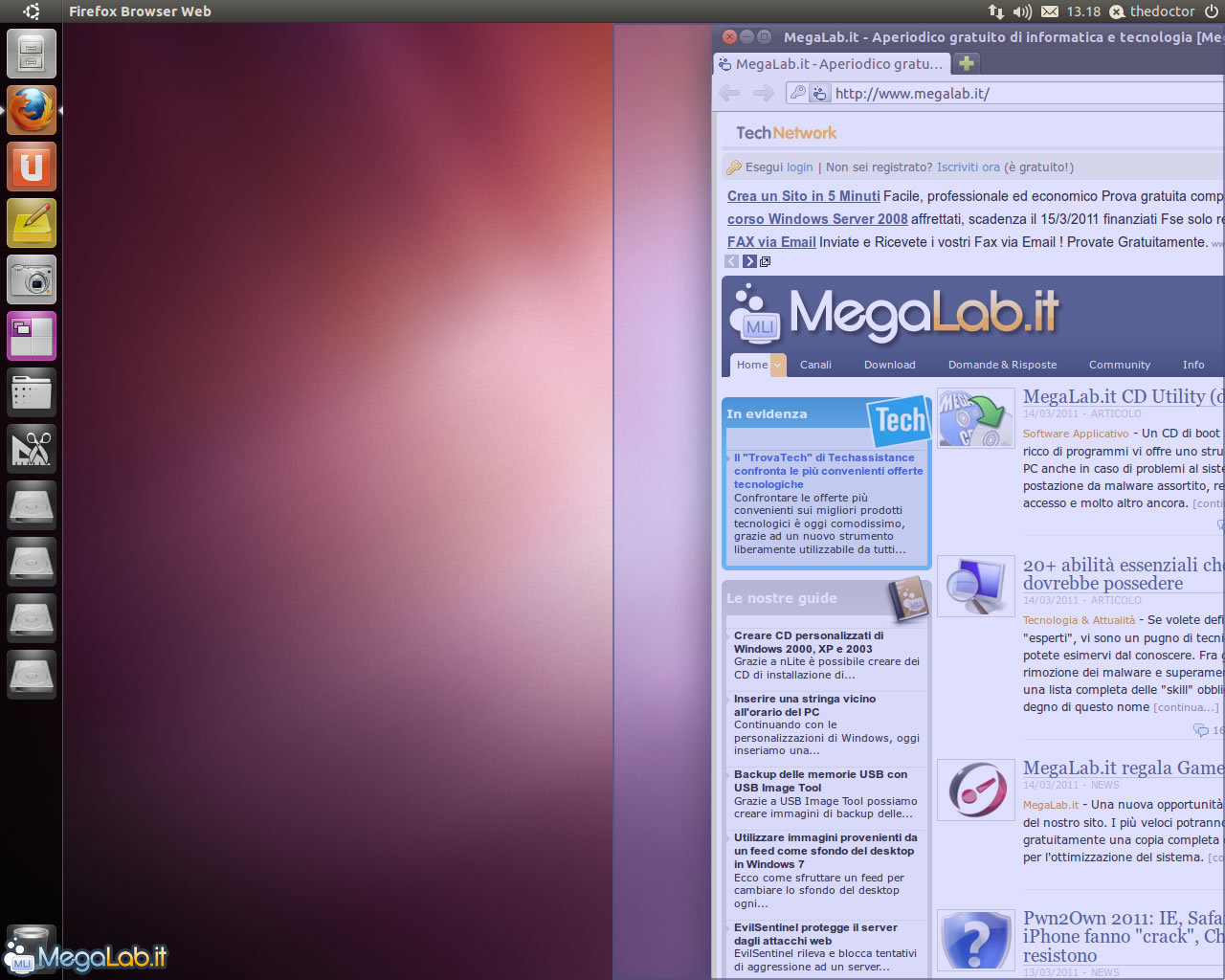
Task: Click the question mark shield thumbnail
Action: click(x=976, y=941)
